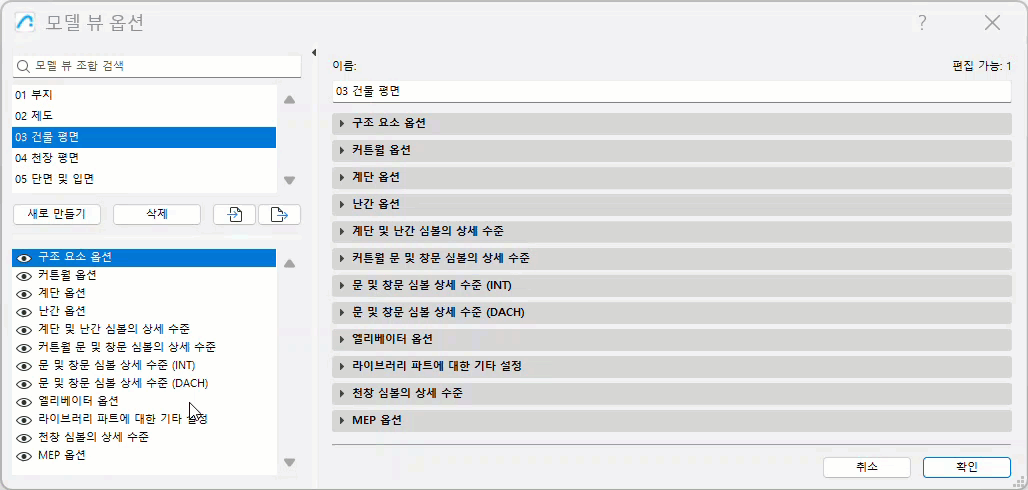The image size is (1028, 490).
Task: Click the 취소 button
Action: 867,467
